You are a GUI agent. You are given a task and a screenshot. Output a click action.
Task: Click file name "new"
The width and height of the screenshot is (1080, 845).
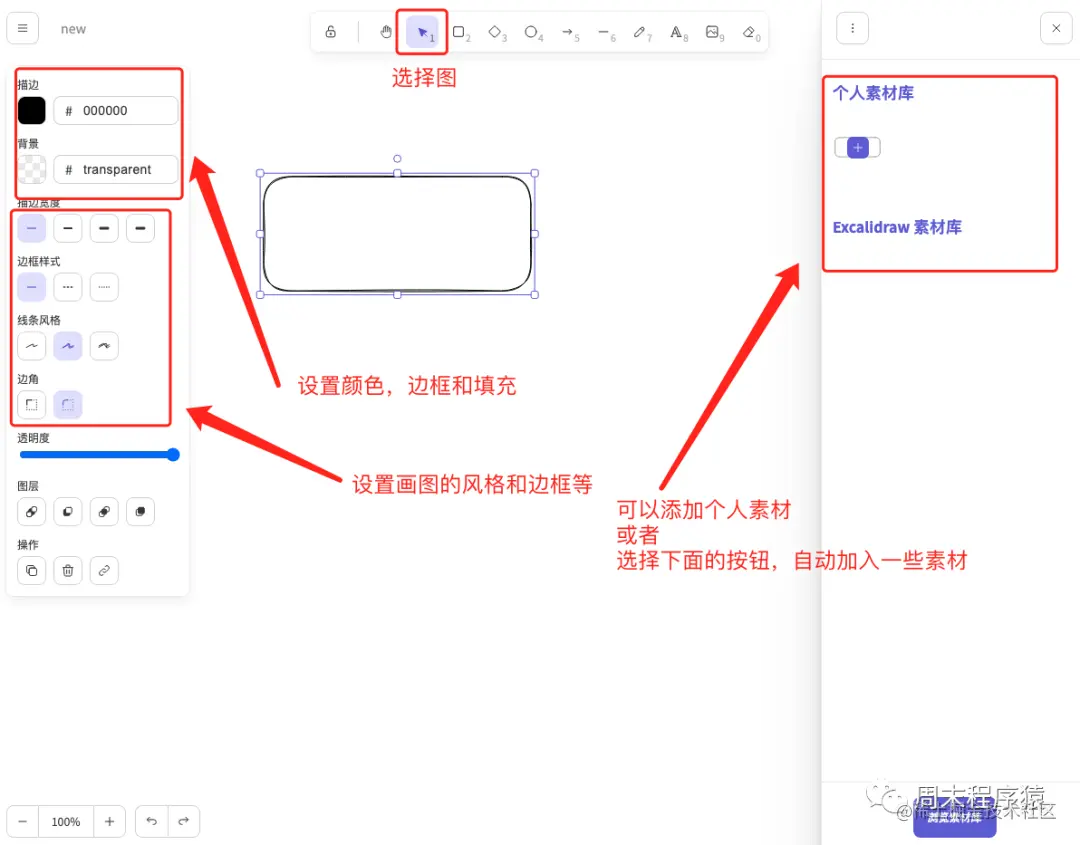73,29
